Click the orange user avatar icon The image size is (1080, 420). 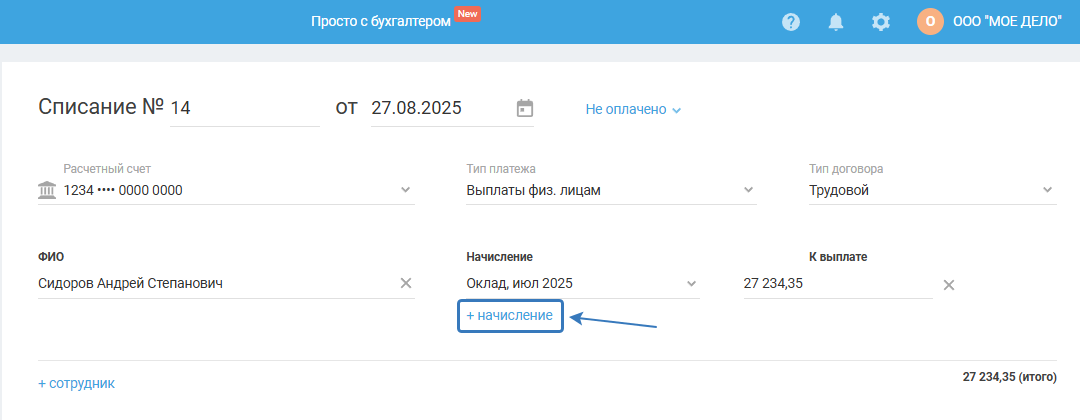click(930, 22)
